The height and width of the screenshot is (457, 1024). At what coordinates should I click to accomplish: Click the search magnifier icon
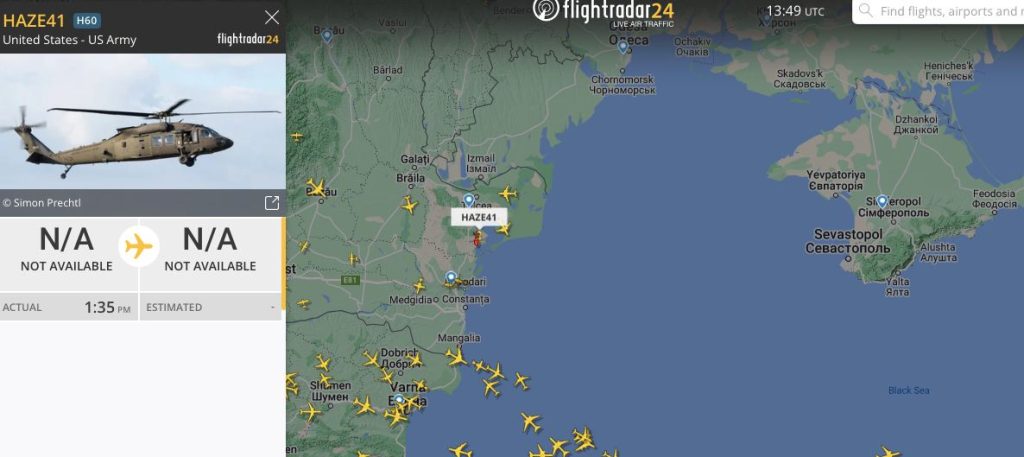pos(865,10)
